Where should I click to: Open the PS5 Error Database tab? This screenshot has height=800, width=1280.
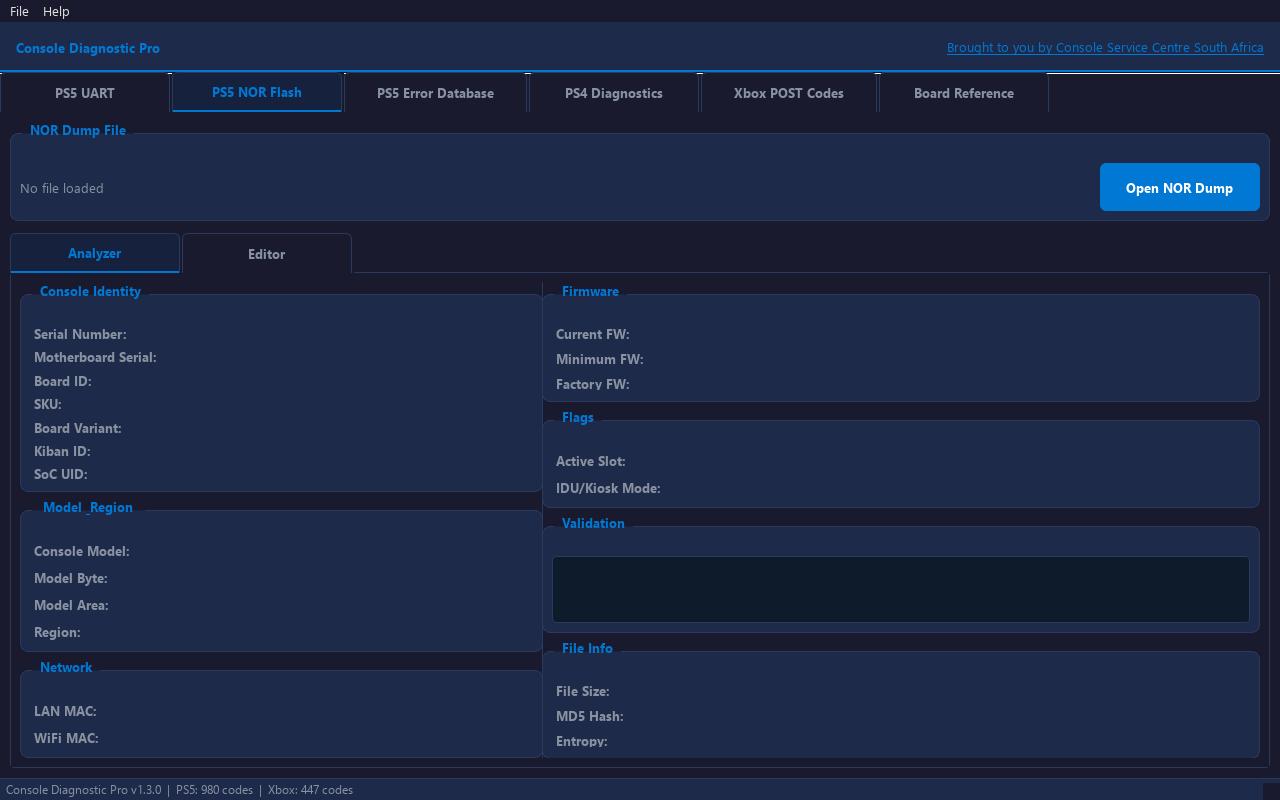435,93
